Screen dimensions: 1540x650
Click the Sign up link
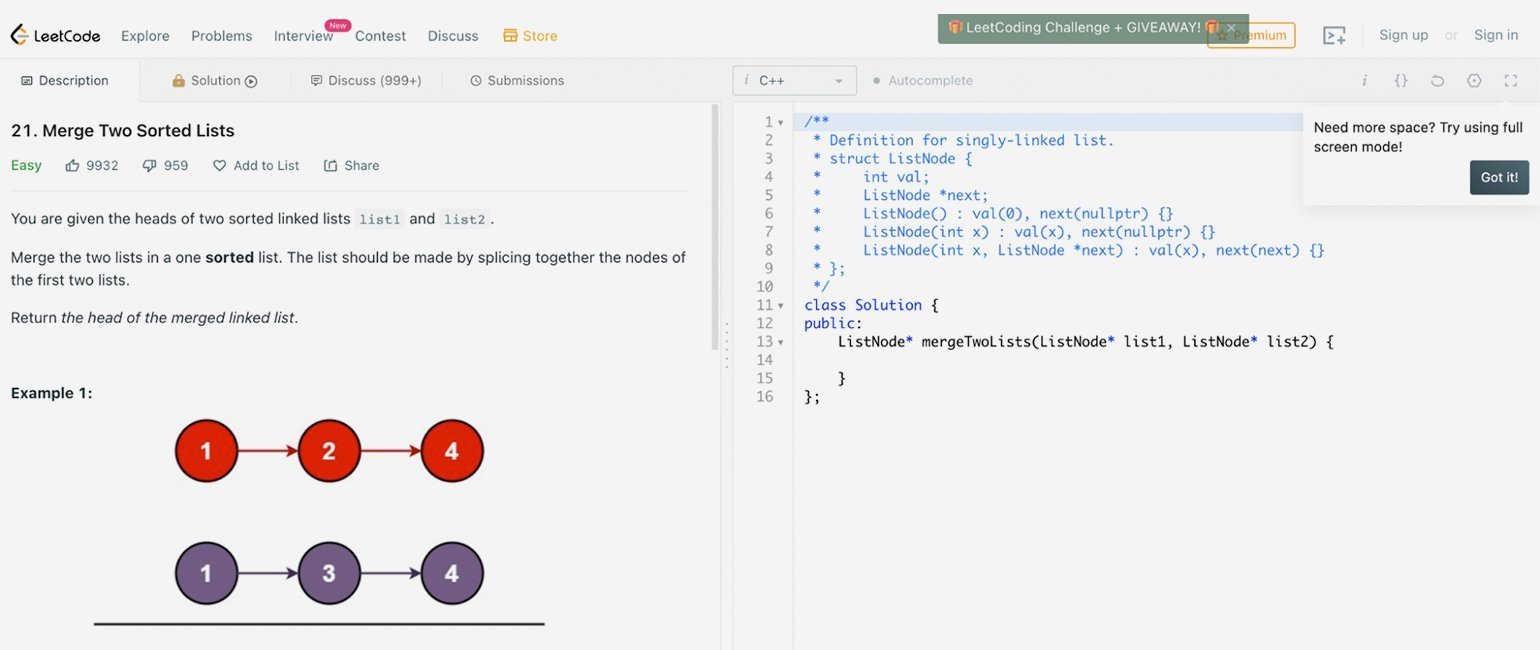coord(1404,35)
